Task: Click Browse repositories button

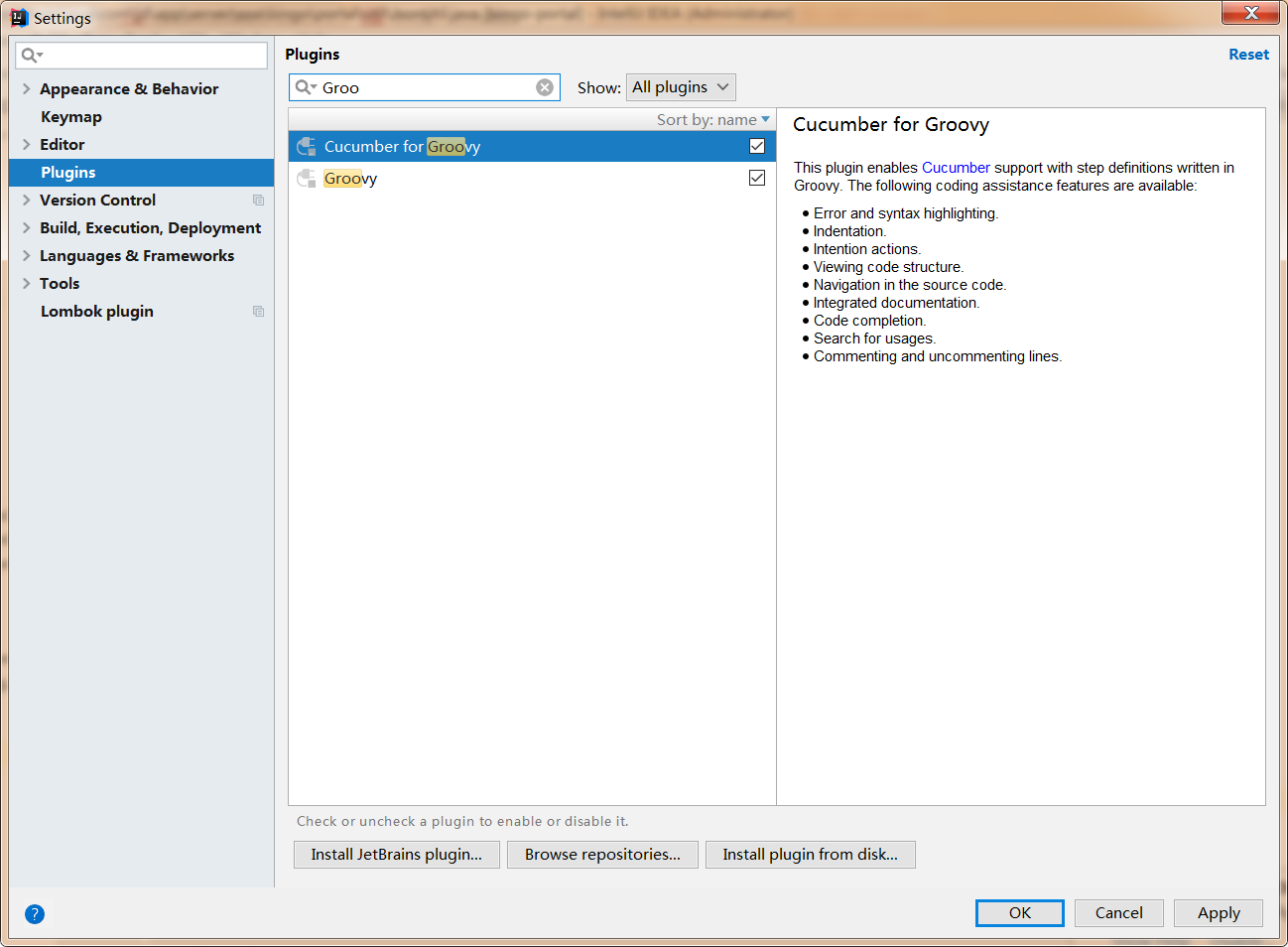Action: click(x=602, y=855)
